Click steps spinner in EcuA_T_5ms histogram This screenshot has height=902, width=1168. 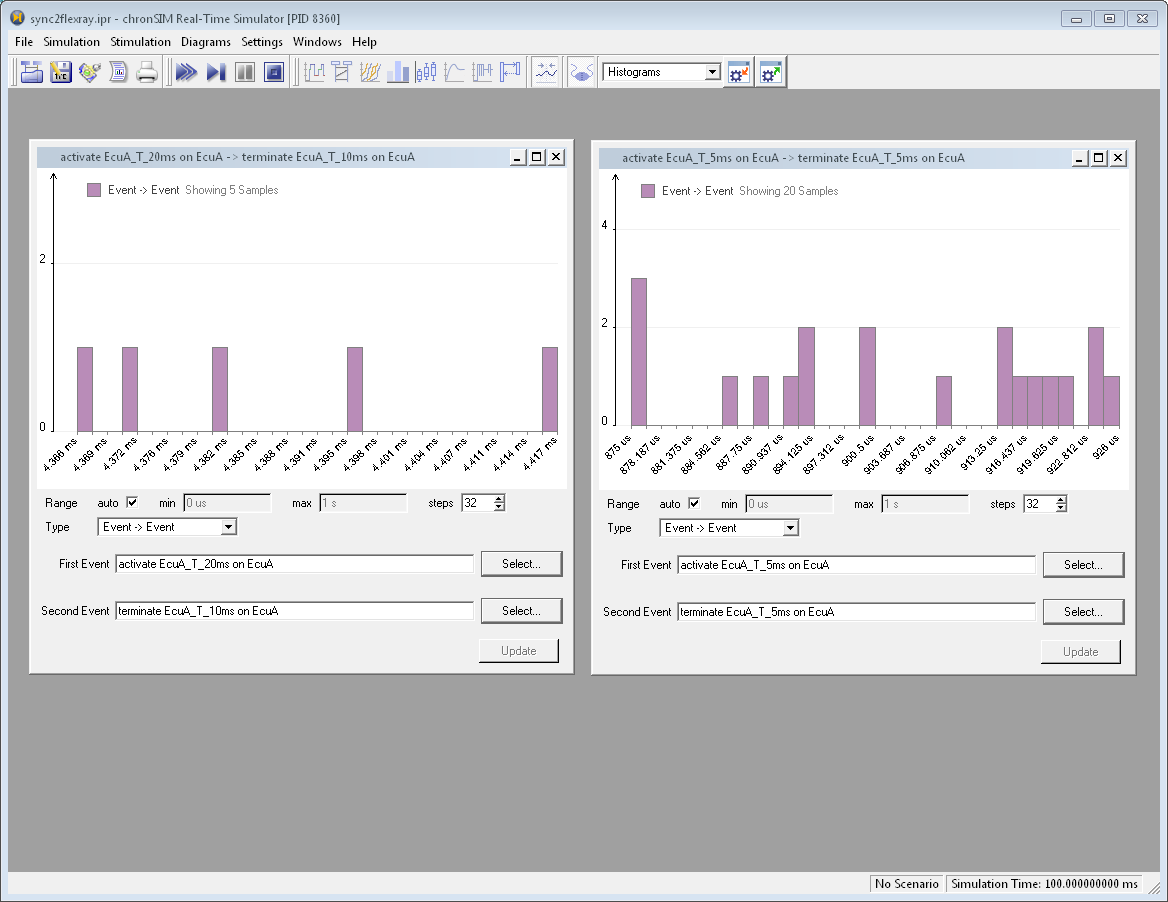[x=1045, y=504]
